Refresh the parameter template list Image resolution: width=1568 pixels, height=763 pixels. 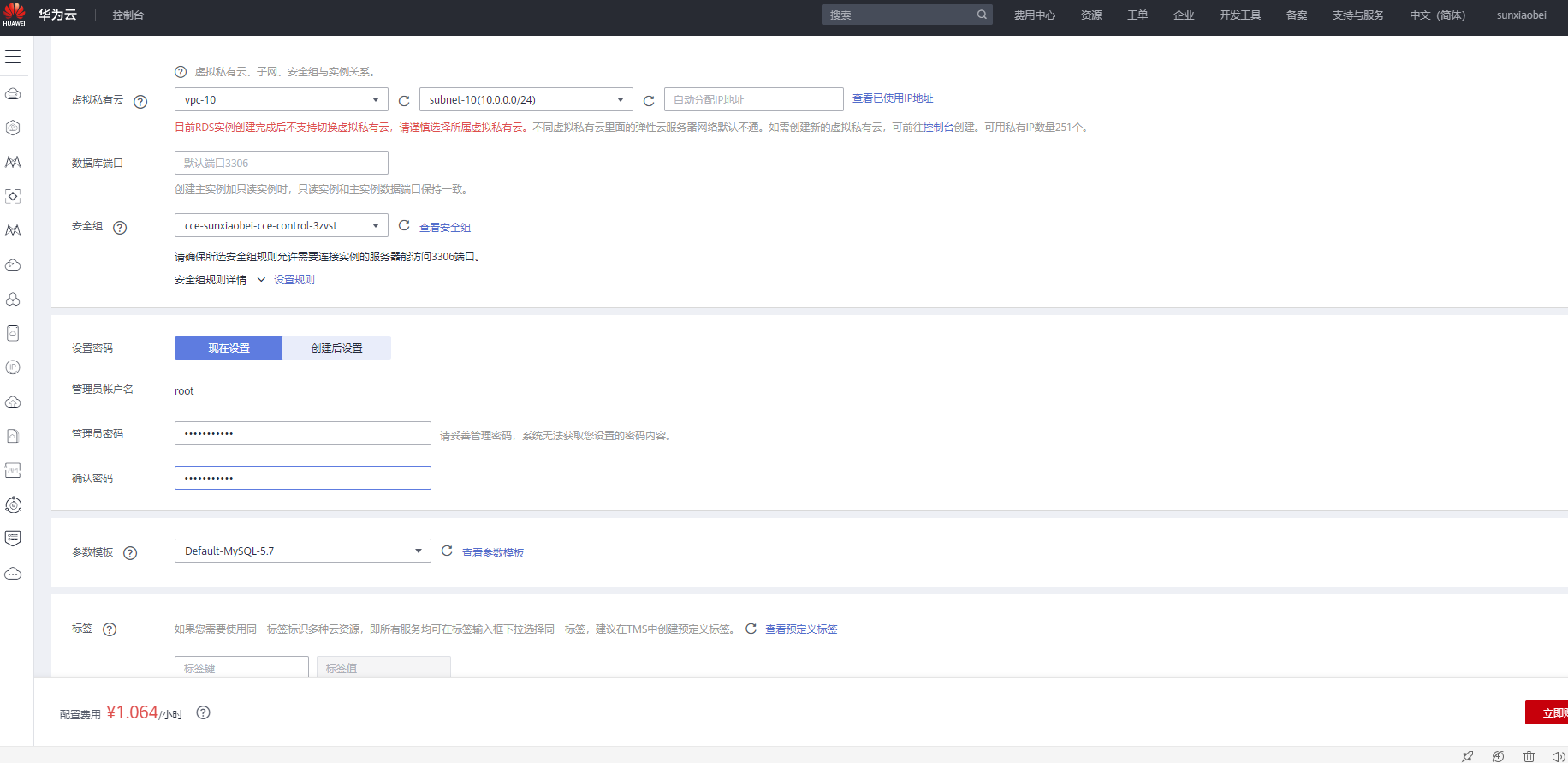tap(447, 551)
